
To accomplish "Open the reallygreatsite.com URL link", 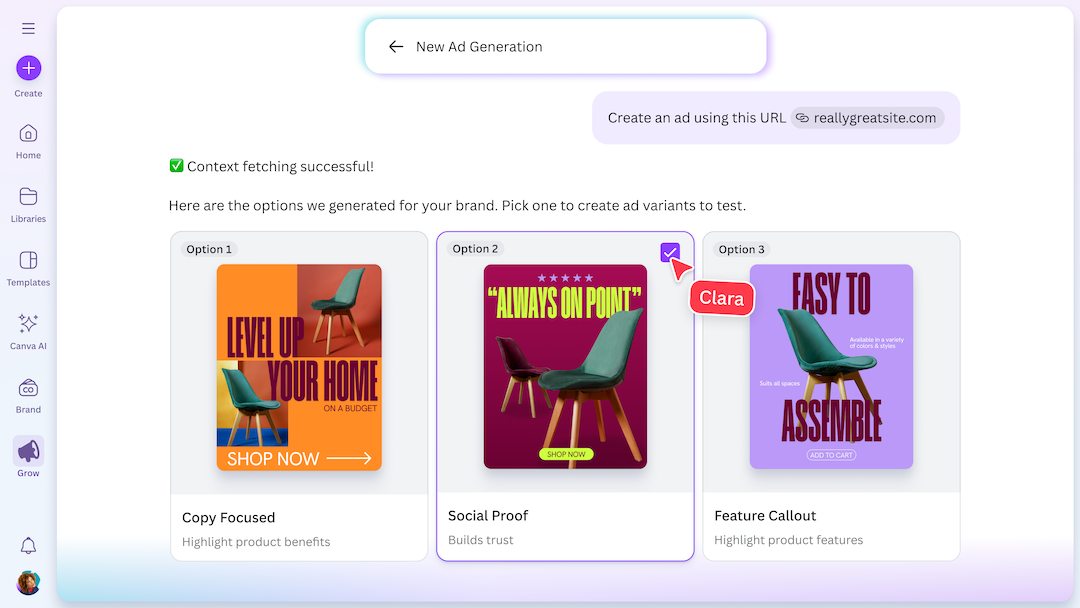I will [868, 118].
